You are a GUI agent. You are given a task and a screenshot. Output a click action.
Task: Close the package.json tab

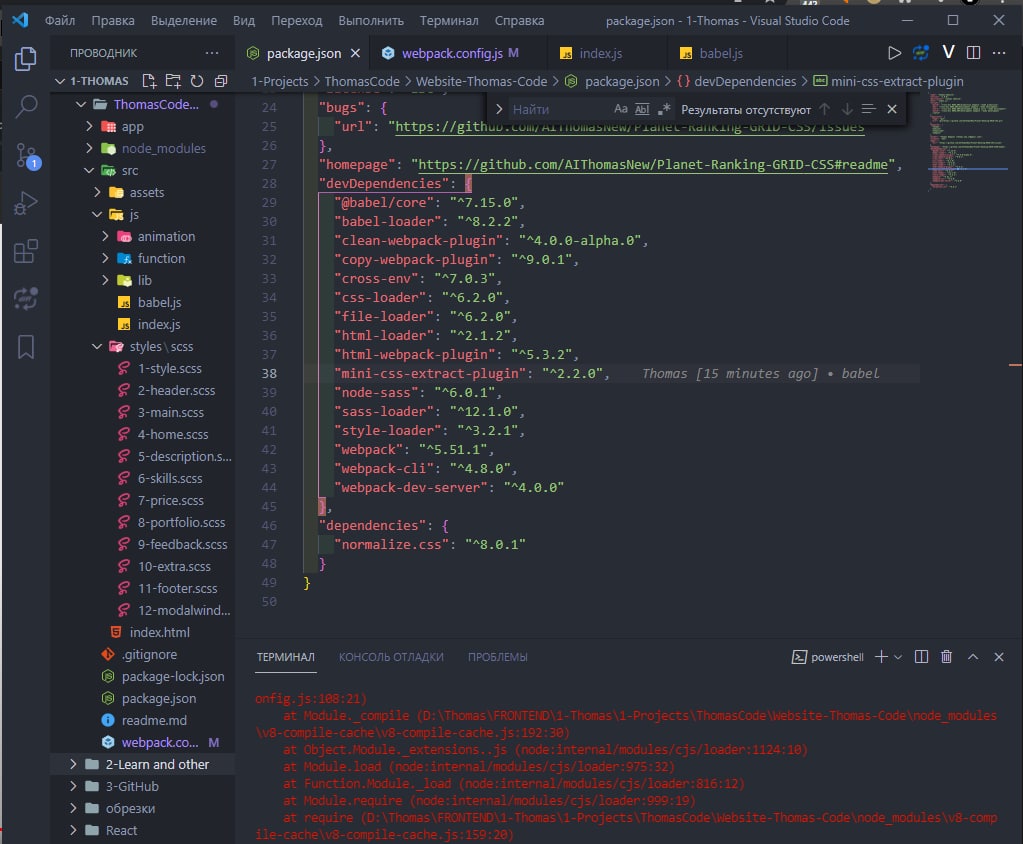pyautogui.click(x=356, y=53)
